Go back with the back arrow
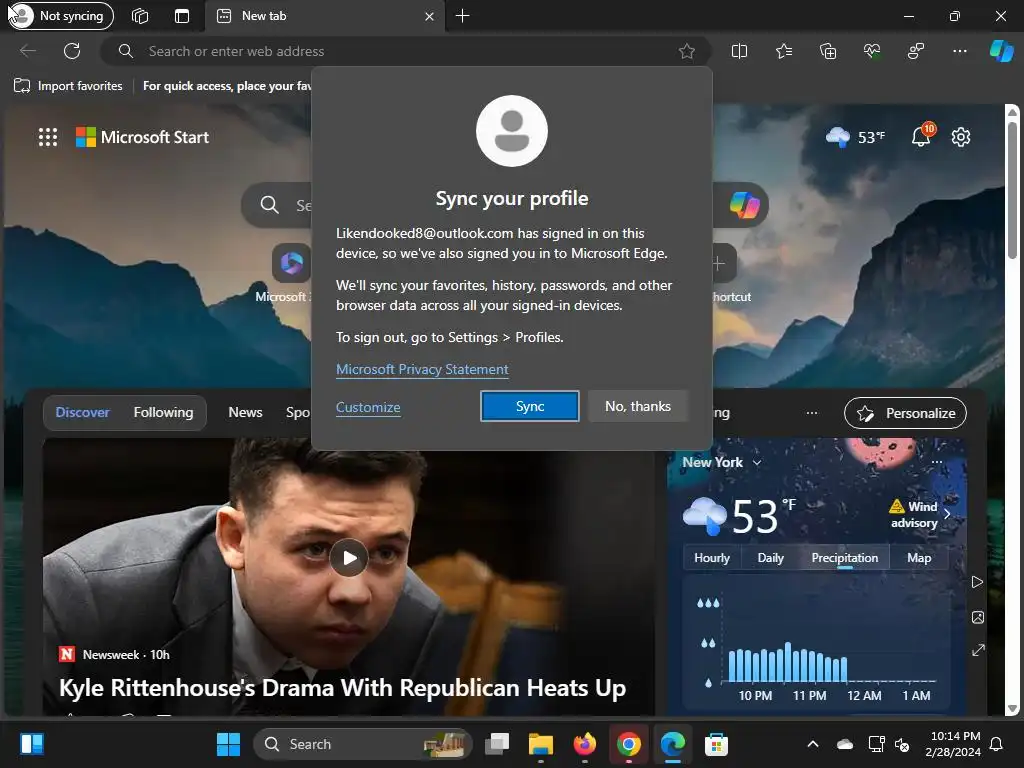Viewport: 1024px width, 768px height. point(28,51)
